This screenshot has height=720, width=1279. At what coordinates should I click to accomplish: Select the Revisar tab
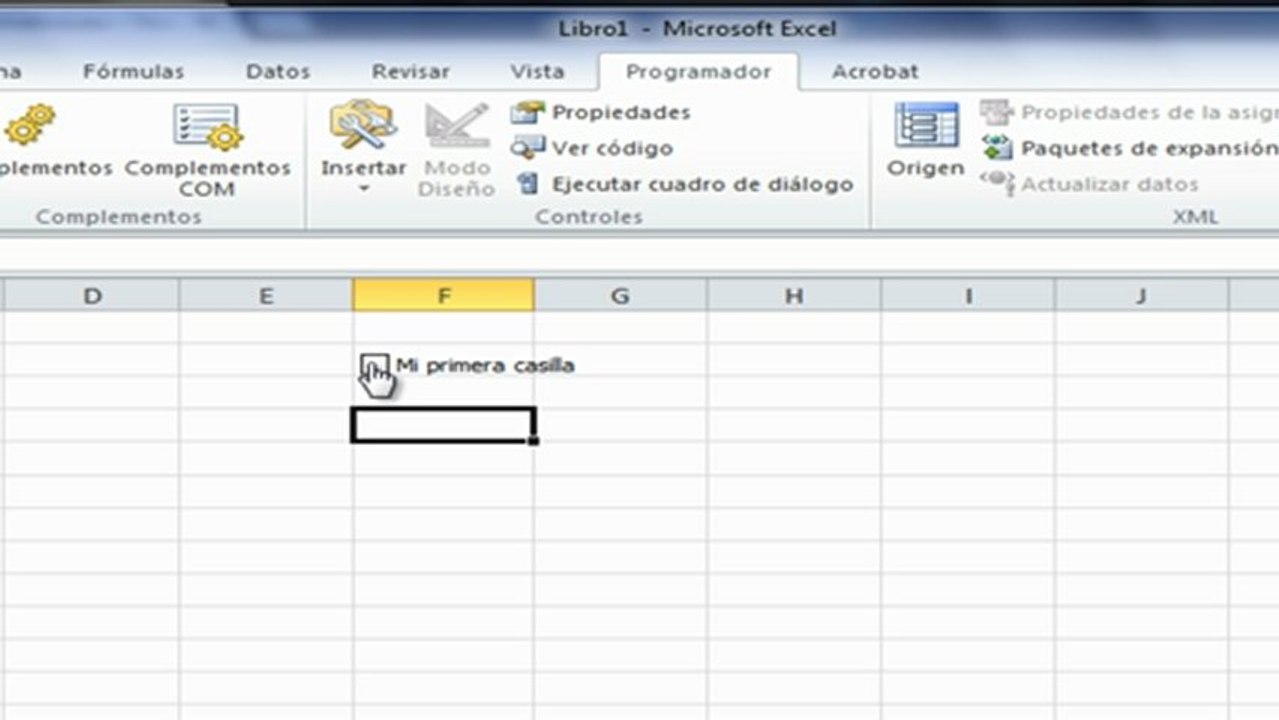411,72
